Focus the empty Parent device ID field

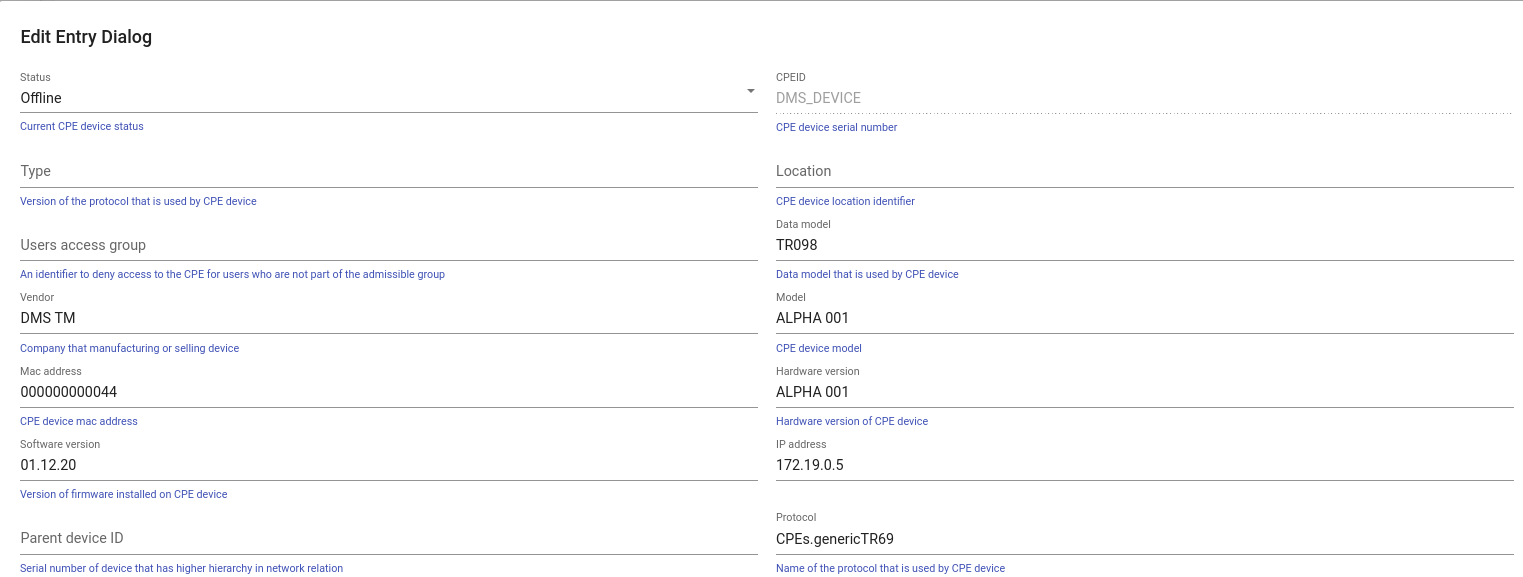[388, 538]
